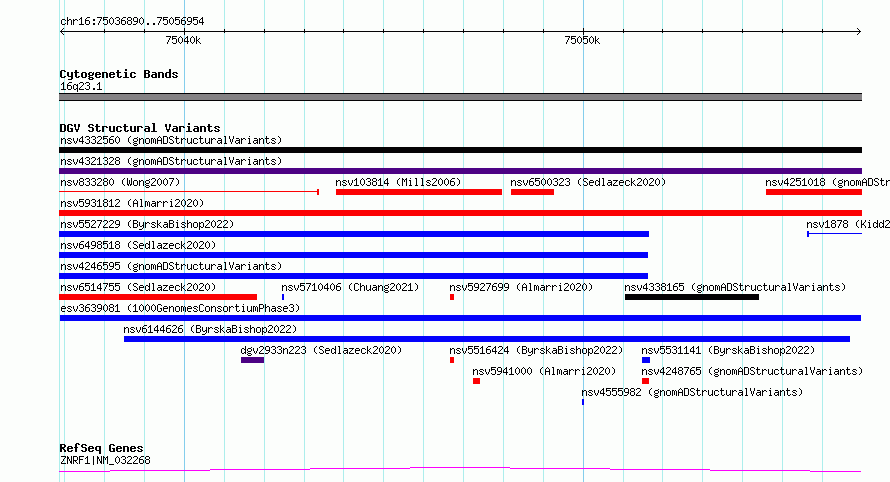The width and height of the screenshot is (890, 482).
Task: Click the right arrow of the ruler
Action: [x=859, y=31]
